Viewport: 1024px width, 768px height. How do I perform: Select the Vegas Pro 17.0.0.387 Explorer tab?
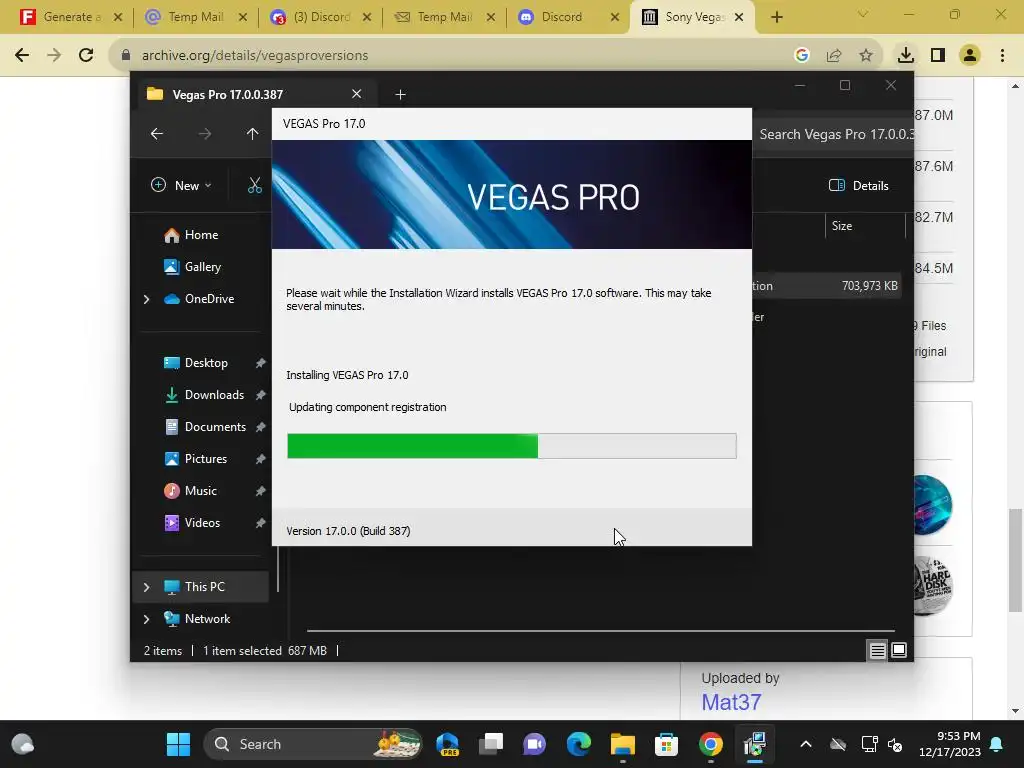255,94
